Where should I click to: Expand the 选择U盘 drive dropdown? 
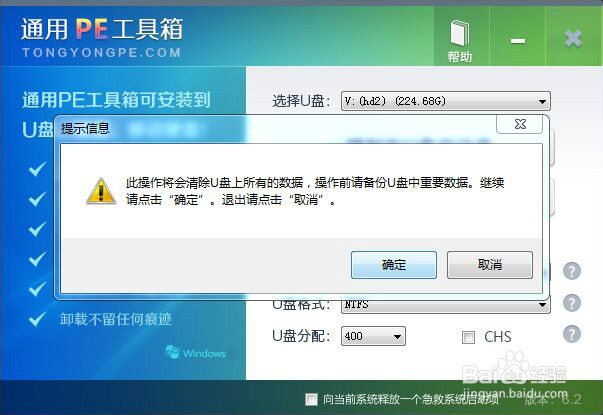point(446,101)
